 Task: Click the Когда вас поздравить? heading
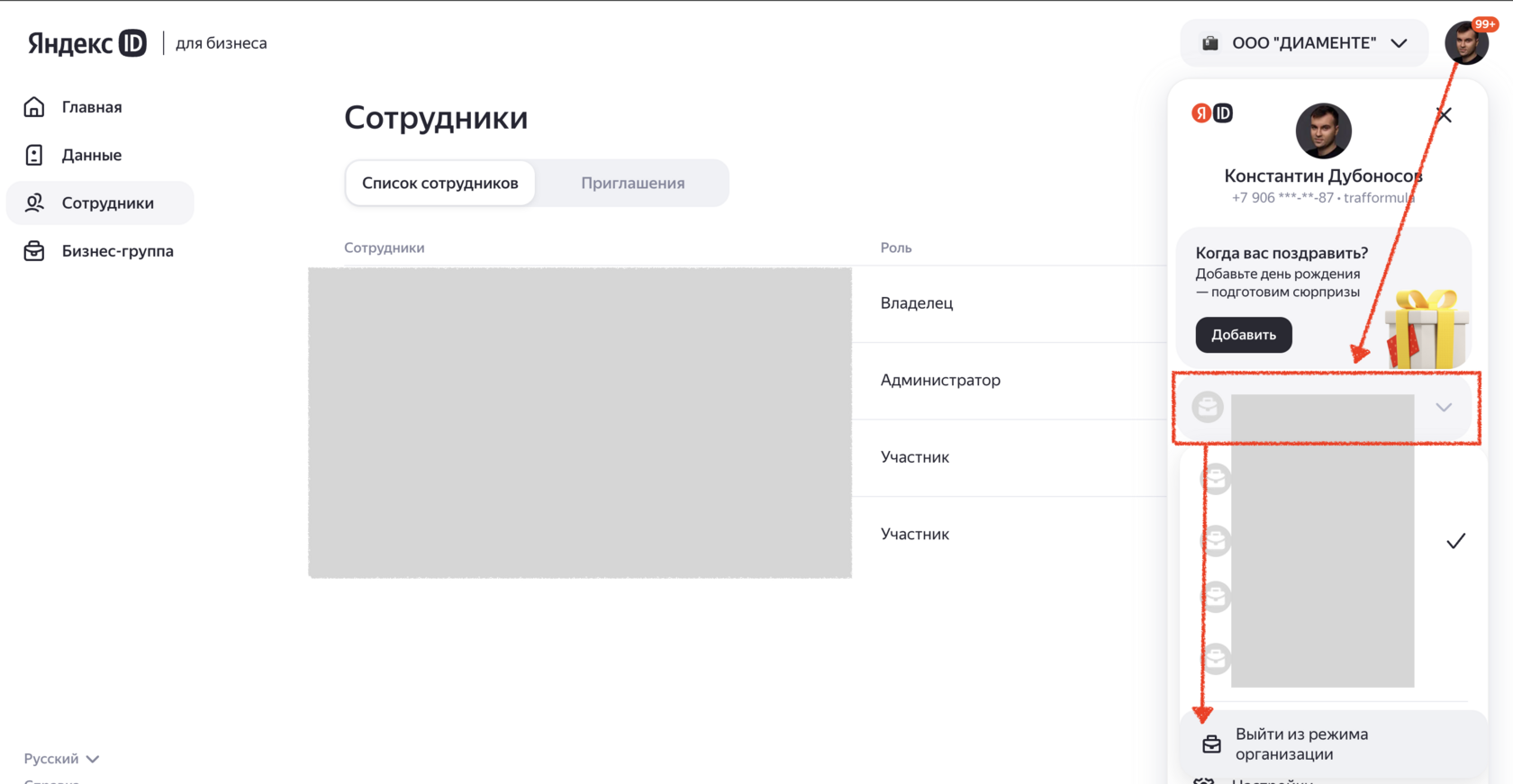point(1282,253)
